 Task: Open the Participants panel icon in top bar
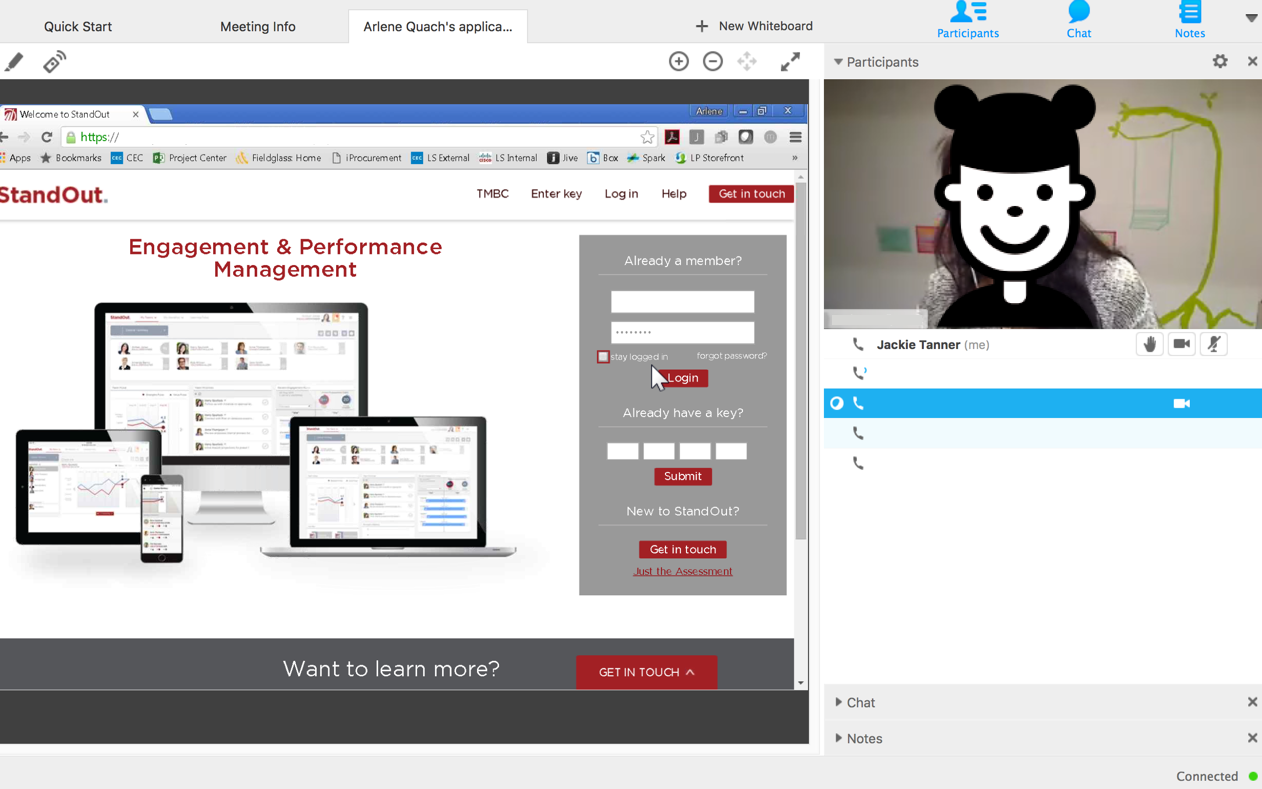[968, 20]
